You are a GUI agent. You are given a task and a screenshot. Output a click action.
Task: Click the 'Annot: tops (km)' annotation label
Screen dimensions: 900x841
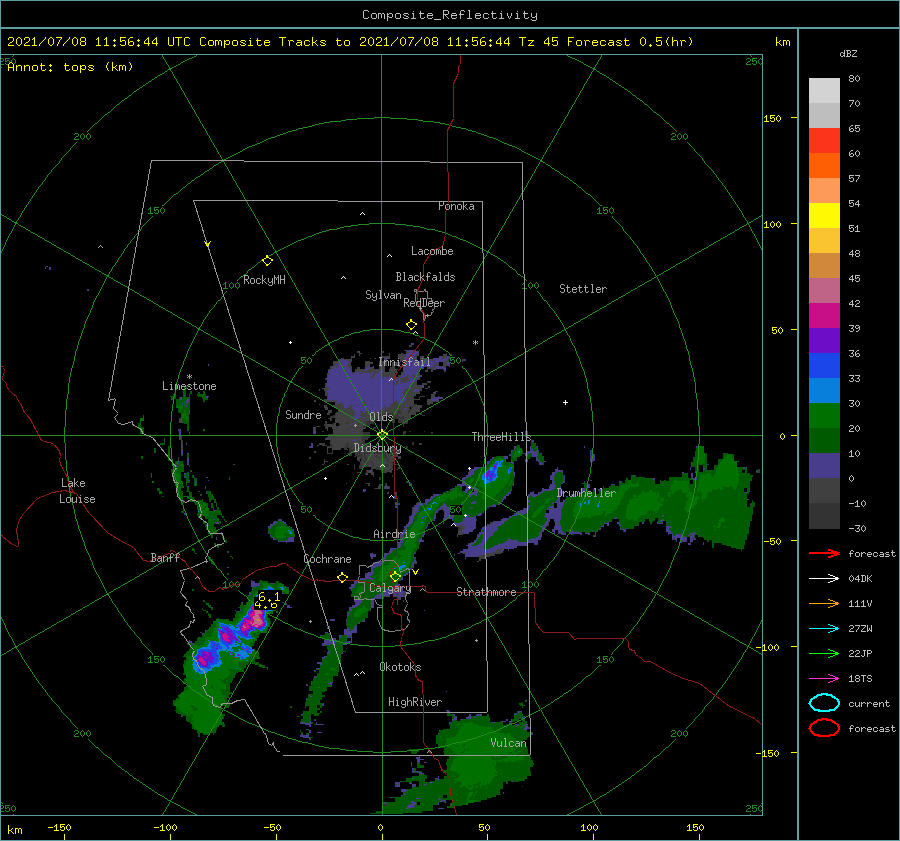[x=70, y=67]
